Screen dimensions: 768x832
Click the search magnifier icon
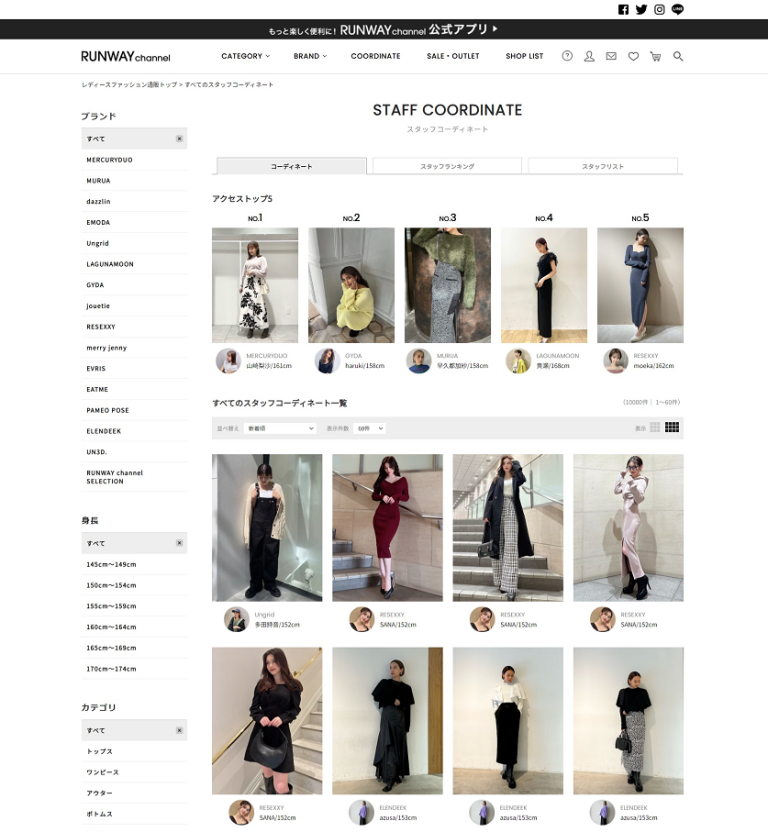point(678,56)
